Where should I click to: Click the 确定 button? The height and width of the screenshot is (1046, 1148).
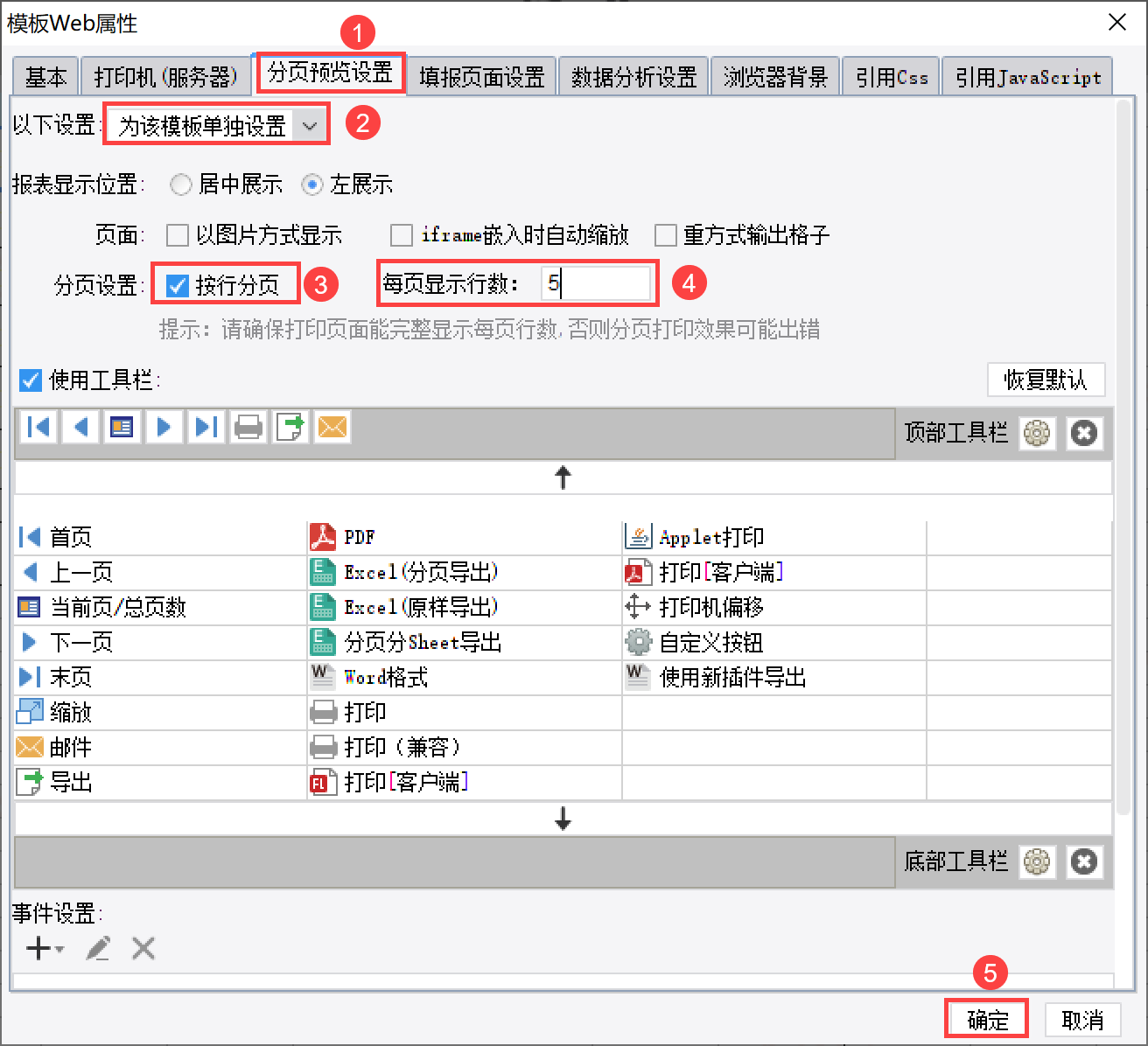click(x=987, y=1020)
